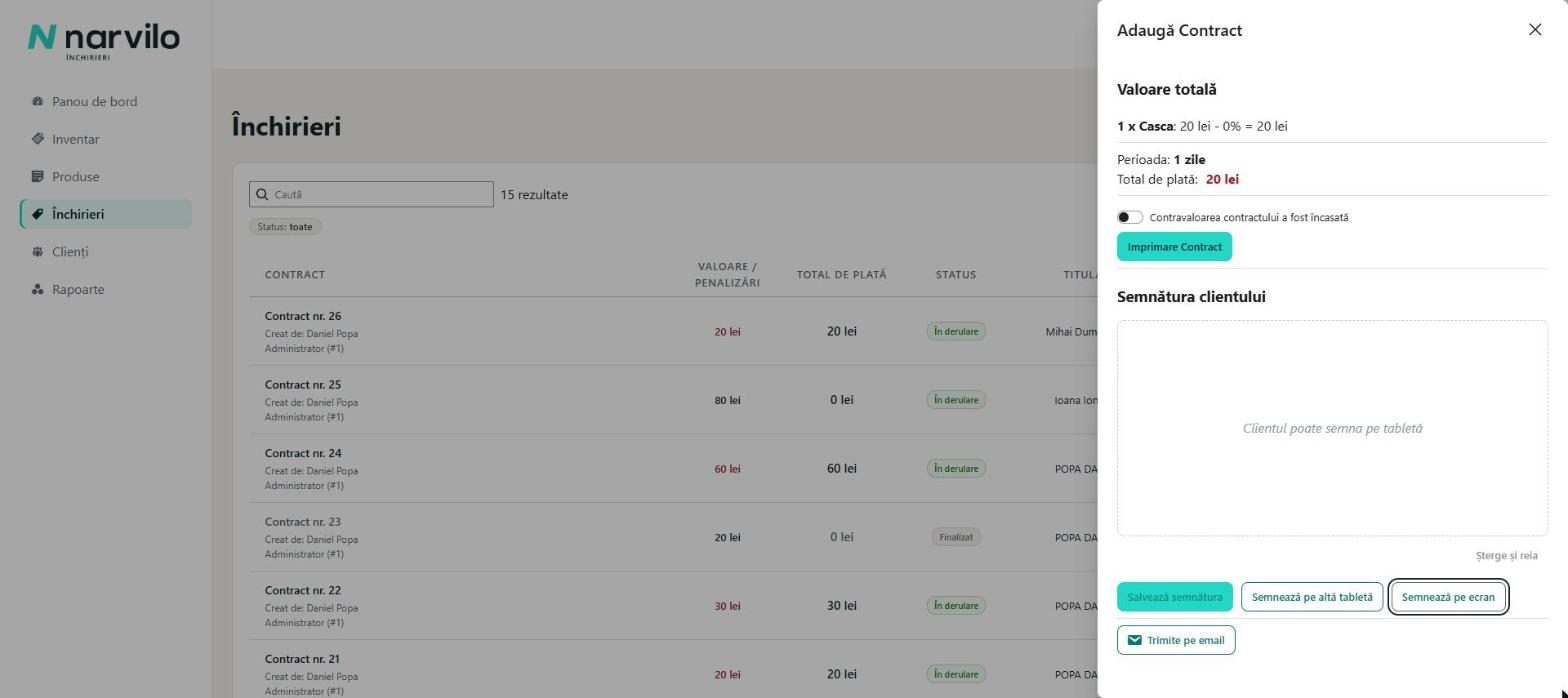
Task: Go to Inventar section
Action: 106,139
